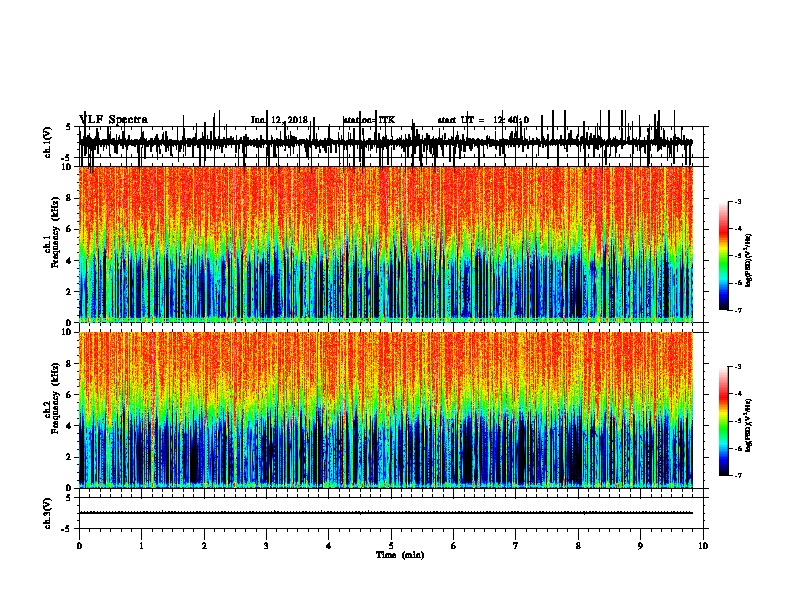Viewport: 792px width, 612px height.
Task: Click time-axis tick label "9"
Action: pyautogui.click(x=640, y=546)
